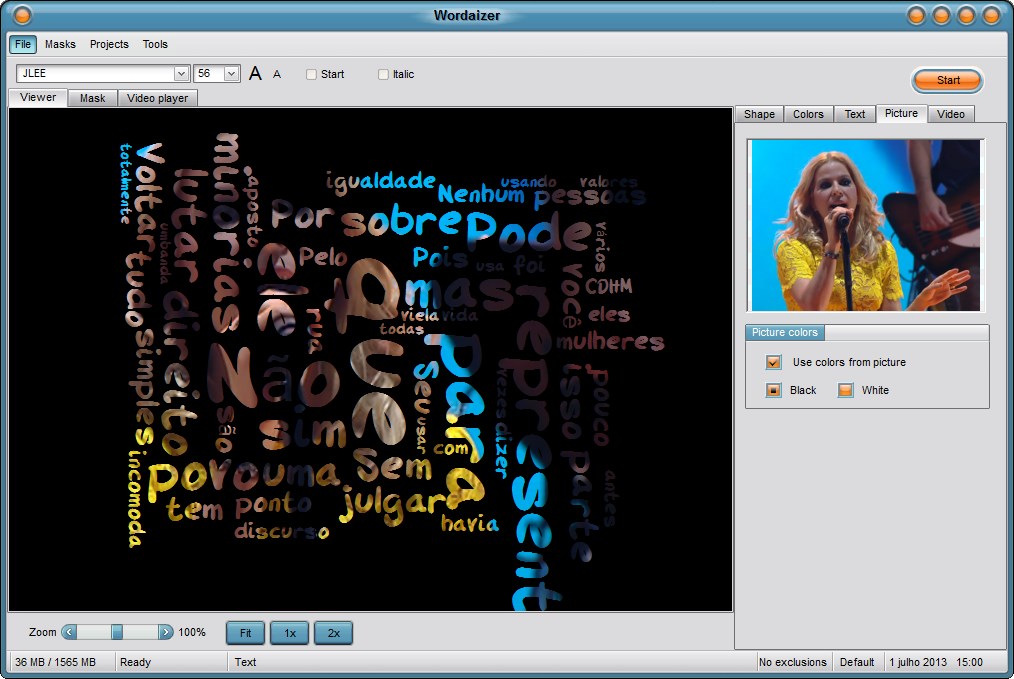Set zoom with the 2x button
Viewport: 1014px width, 679px height.
tap(334, 633)
